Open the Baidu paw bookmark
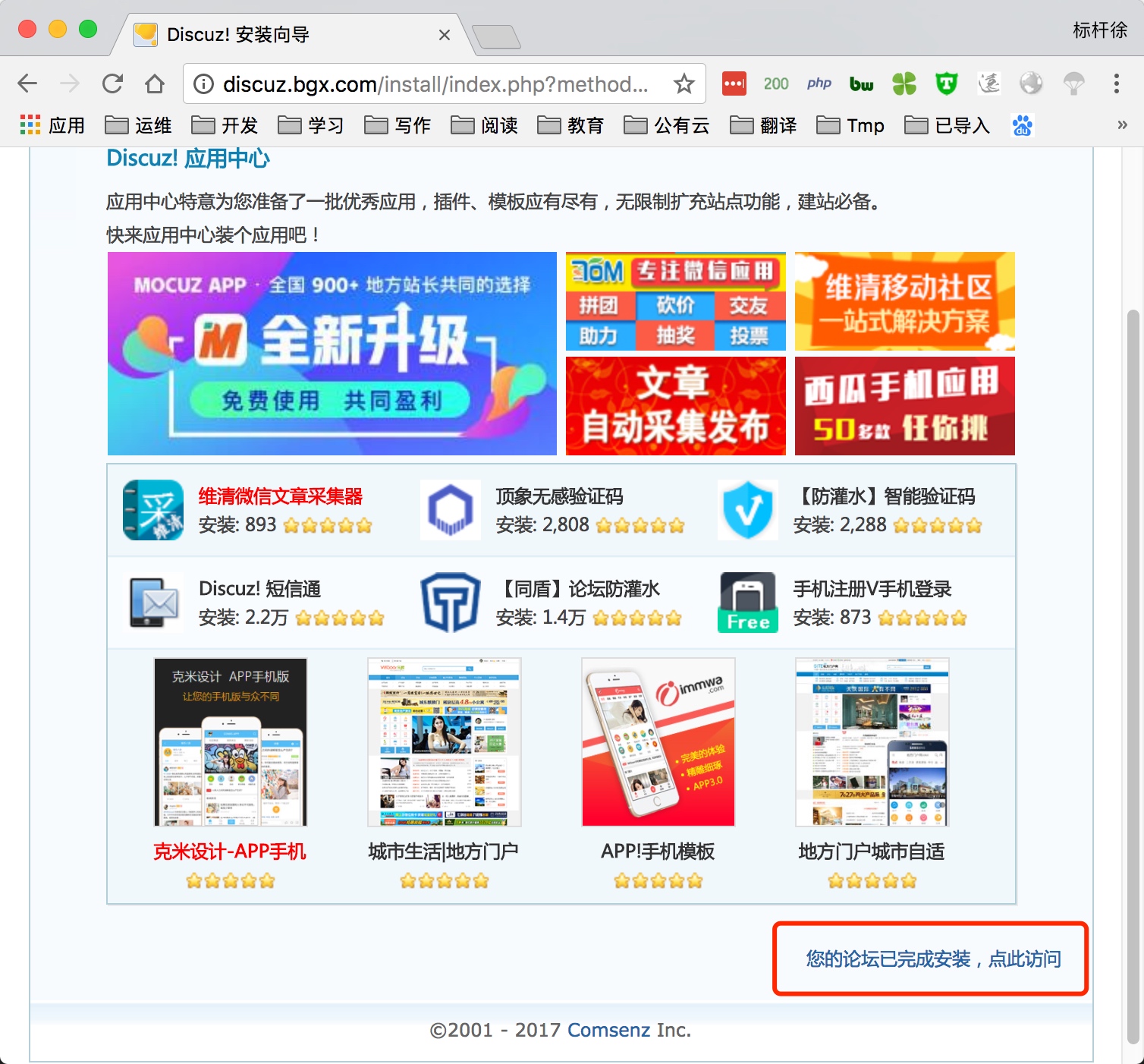This screenshot has width=1144, height=1064. point(1022,125)
